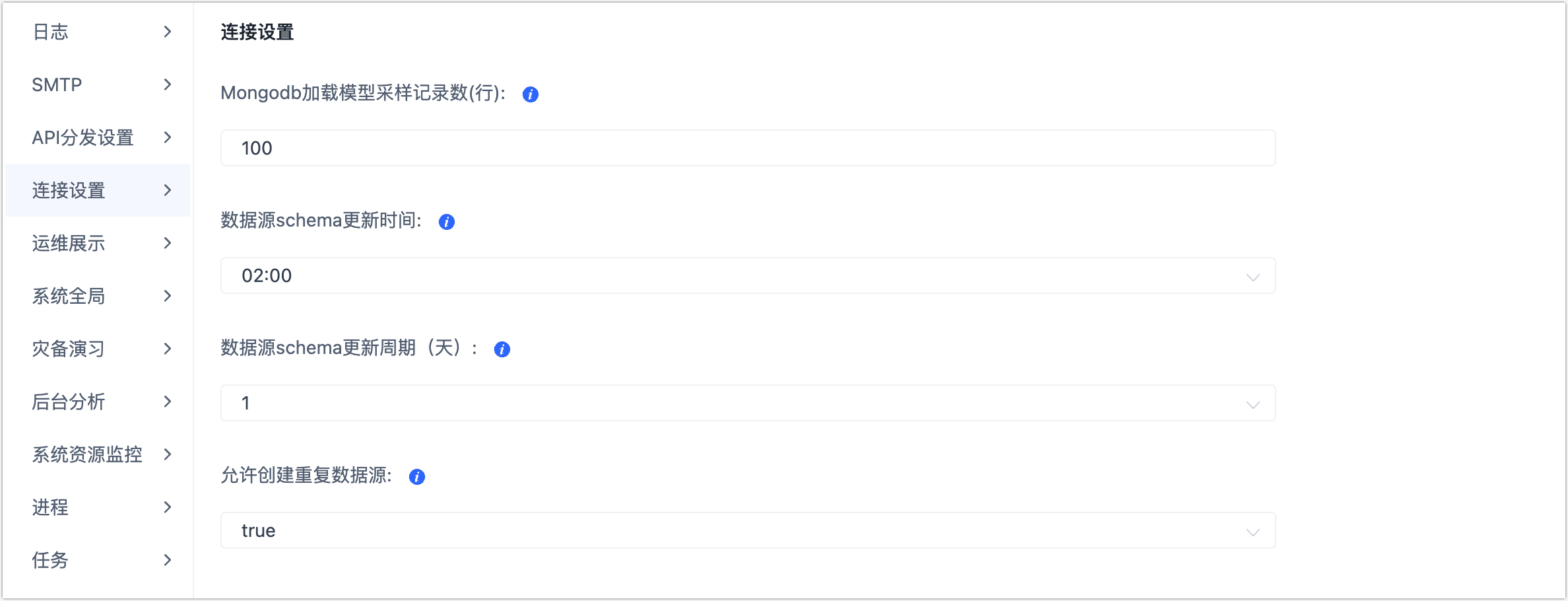Open the 进程 settings section

pos(50,507)
